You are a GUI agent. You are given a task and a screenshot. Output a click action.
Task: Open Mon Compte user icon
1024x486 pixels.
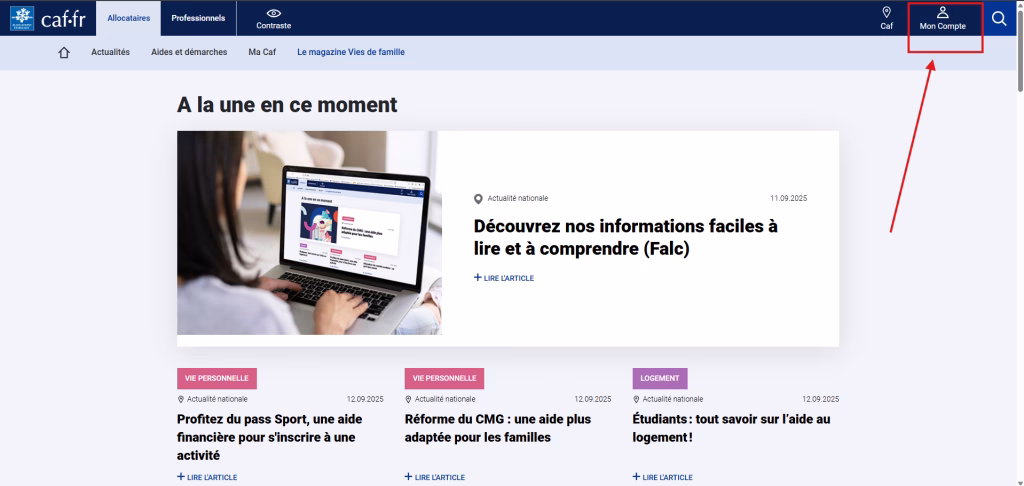pyautogui.click(x=942, y=13)
